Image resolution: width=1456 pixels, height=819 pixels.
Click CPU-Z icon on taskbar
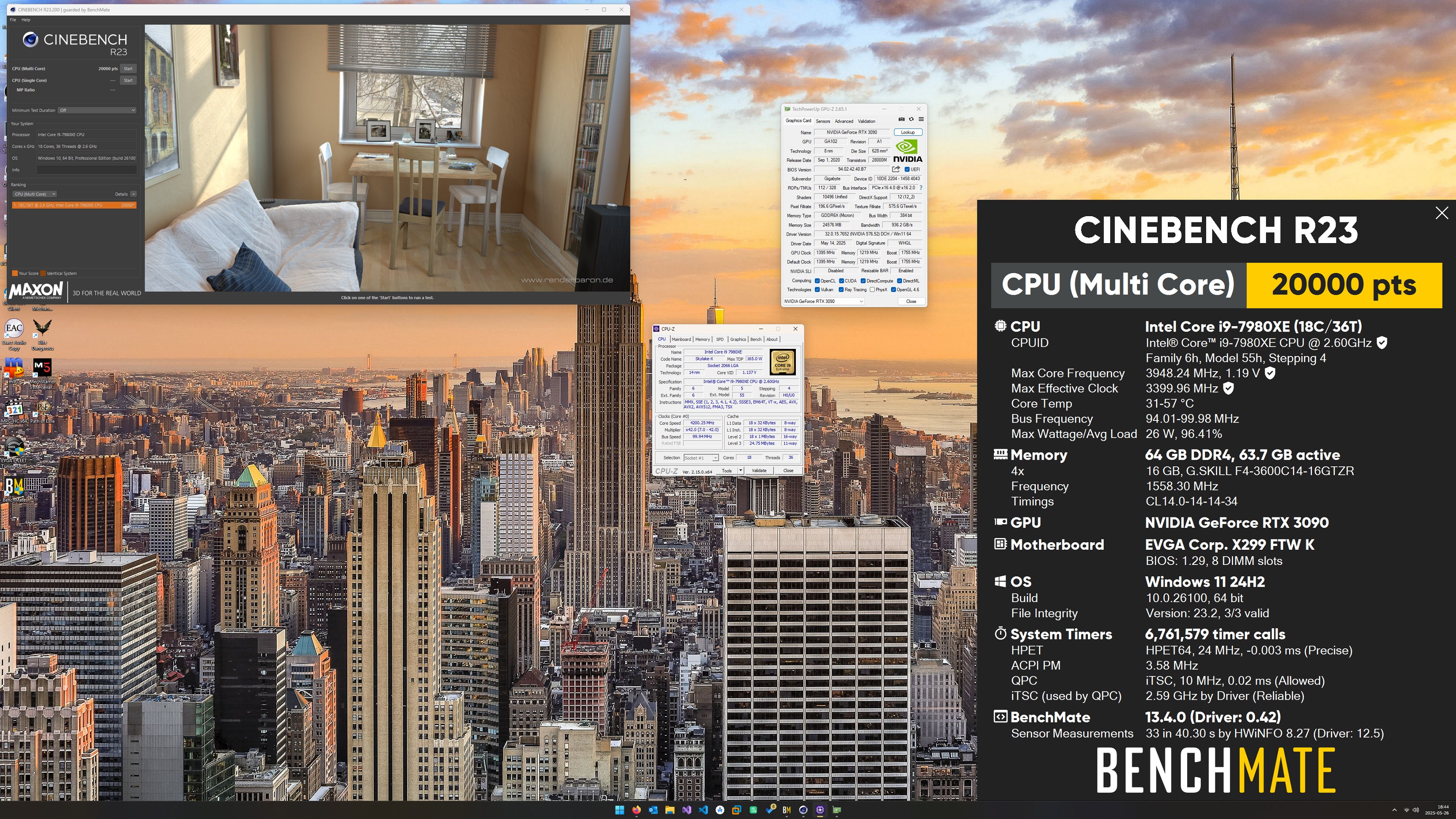(x=820, y=810)
